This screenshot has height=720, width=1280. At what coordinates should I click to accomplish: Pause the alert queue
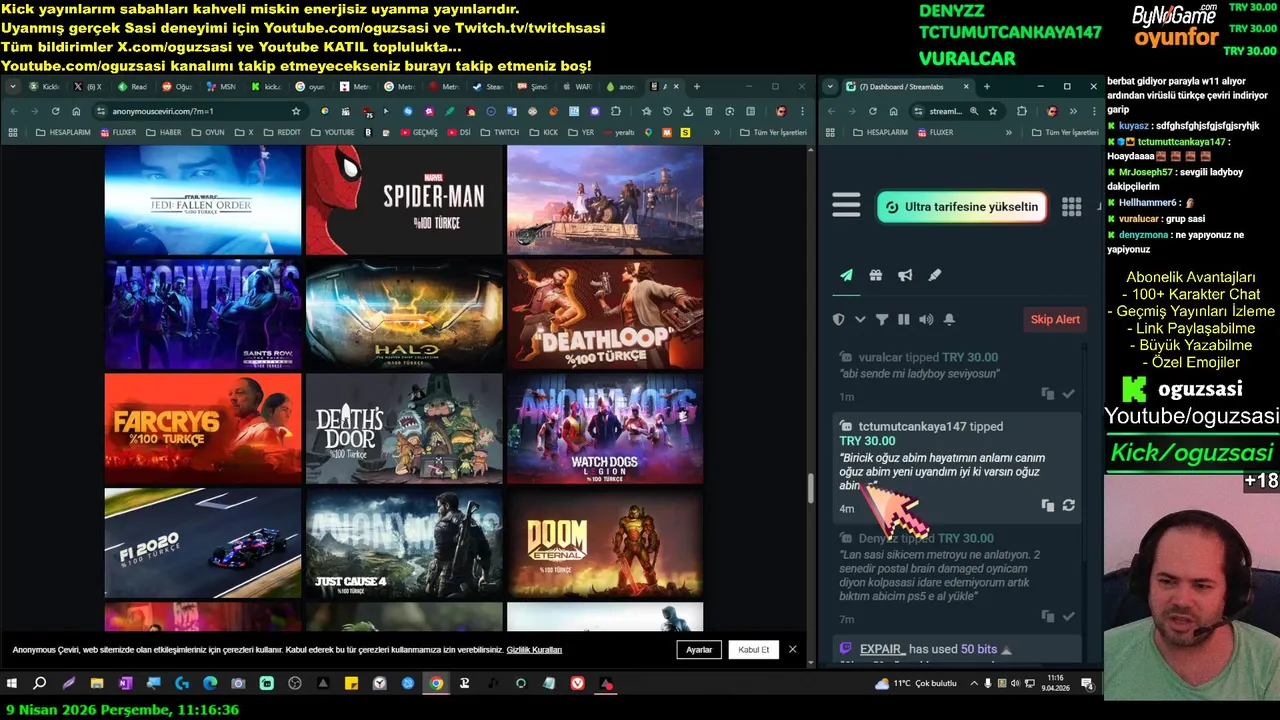coord(904,319)
